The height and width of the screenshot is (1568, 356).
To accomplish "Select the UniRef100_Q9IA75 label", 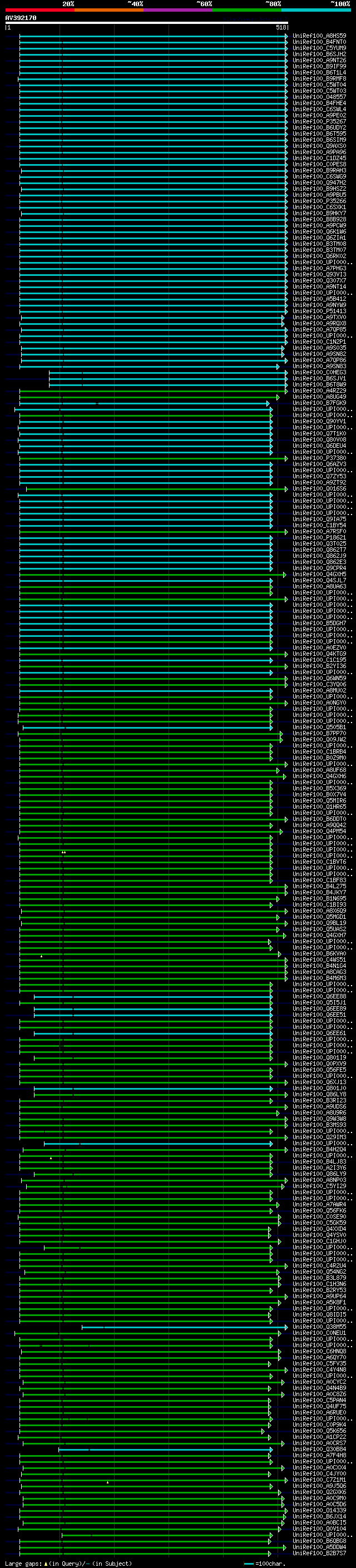I will 319,518.
